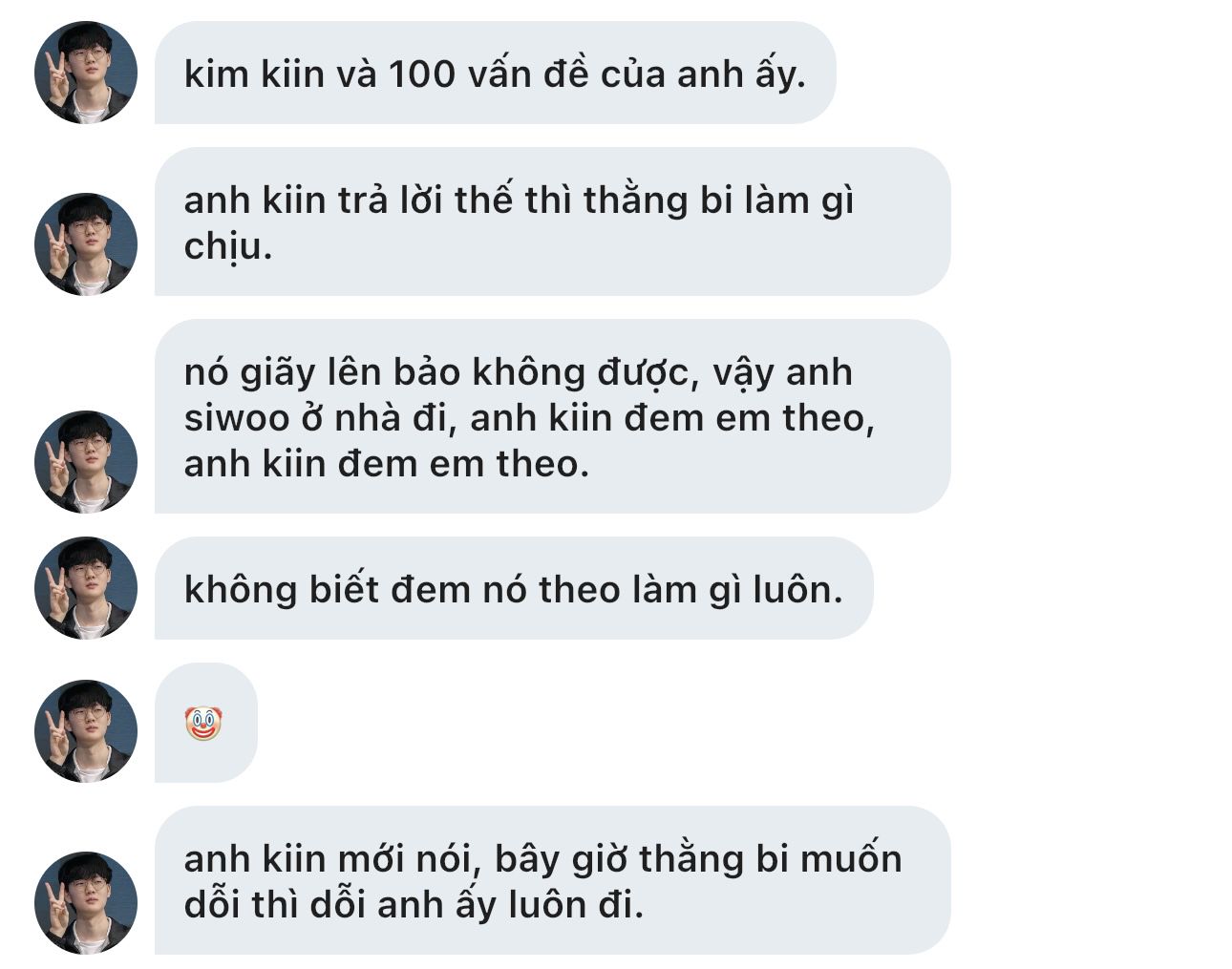Image resolution: width=1232 pixels, height=969 pixels.
Task: Tap the words "thằng bi làm gì" in second message
Action: coord(718,200)
